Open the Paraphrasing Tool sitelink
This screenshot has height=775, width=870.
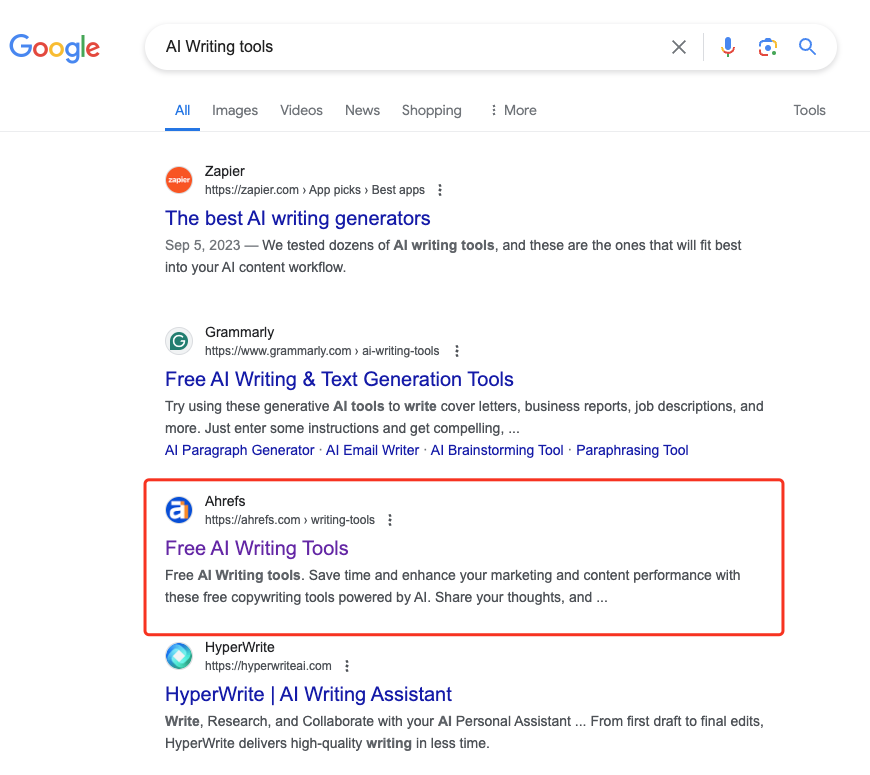[x=632, y=450]
